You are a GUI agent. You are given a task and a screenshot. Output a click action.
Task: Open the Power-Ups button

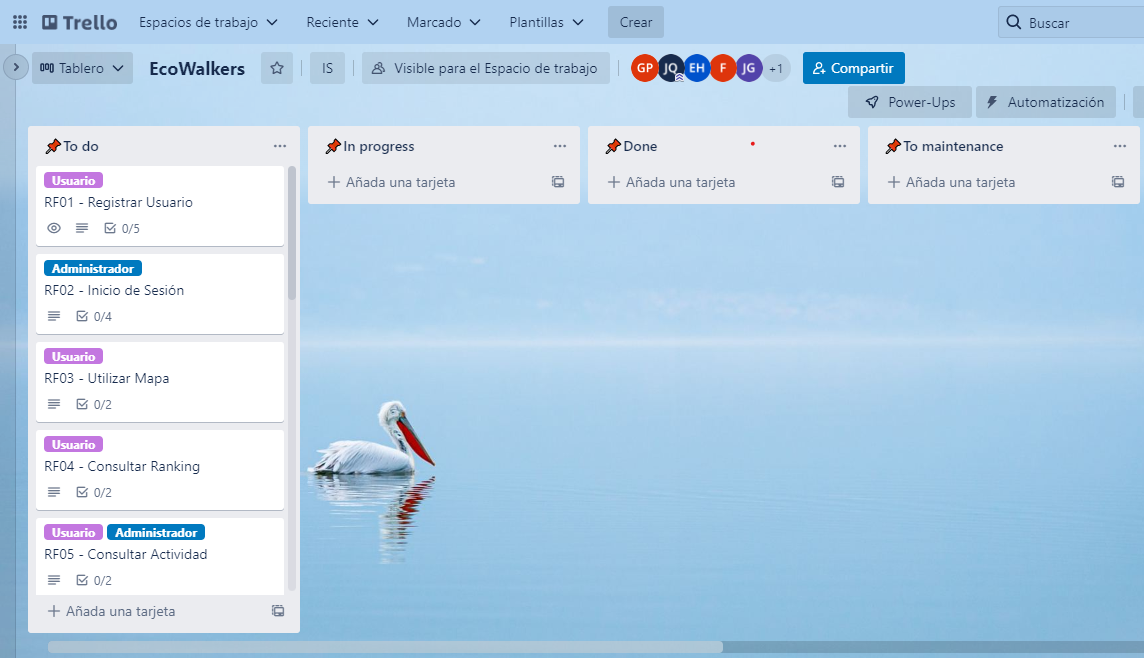coord(910,102)
